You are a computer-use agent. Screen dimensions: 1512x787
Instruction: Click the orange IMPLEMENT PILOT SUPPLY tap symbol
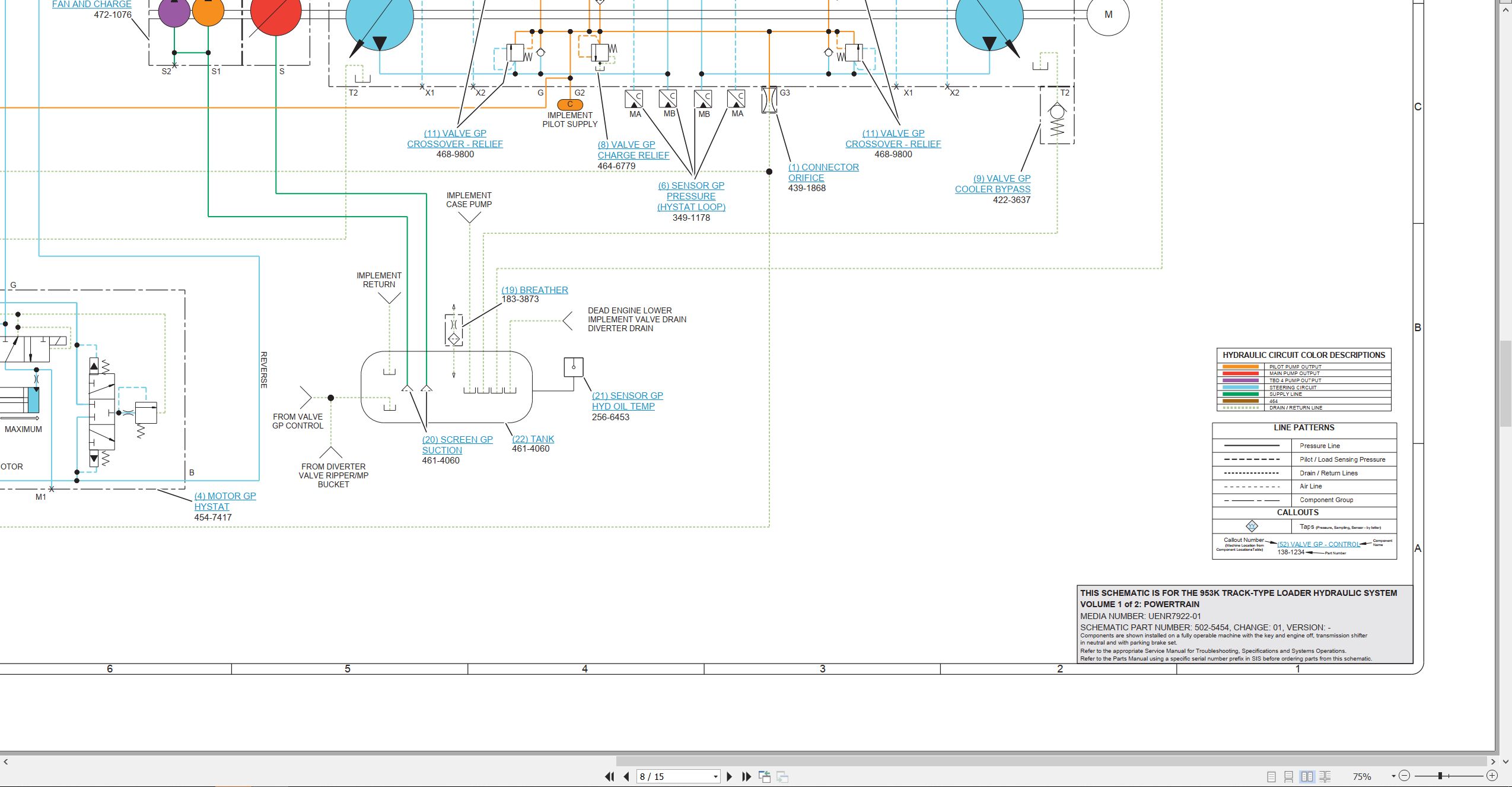[x=570, y=104]
